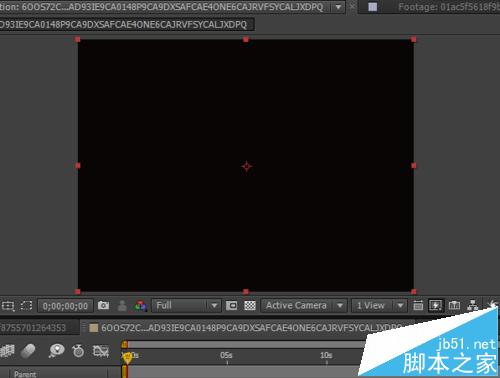
Task: Click the current time indicator playhead
Action: (x=127, y=358)
